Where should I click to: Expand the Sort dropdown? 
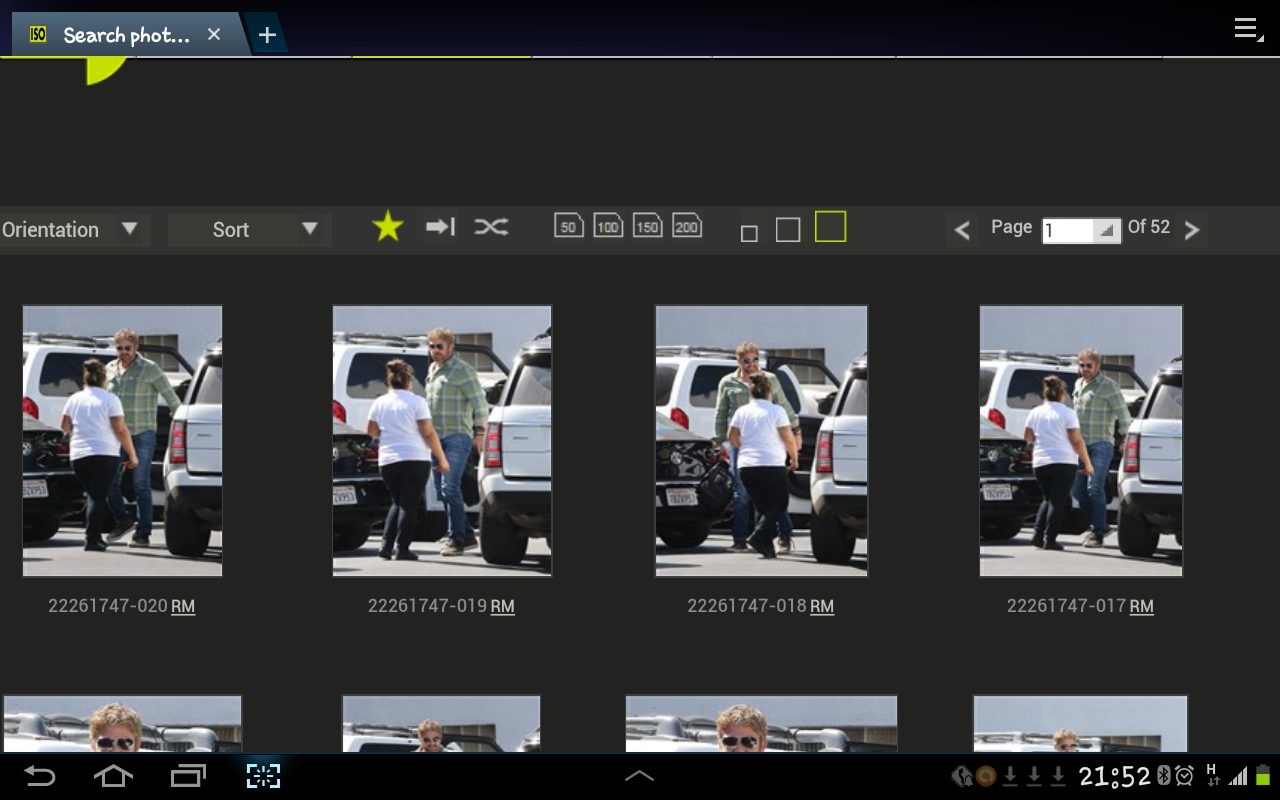point(250,230)
